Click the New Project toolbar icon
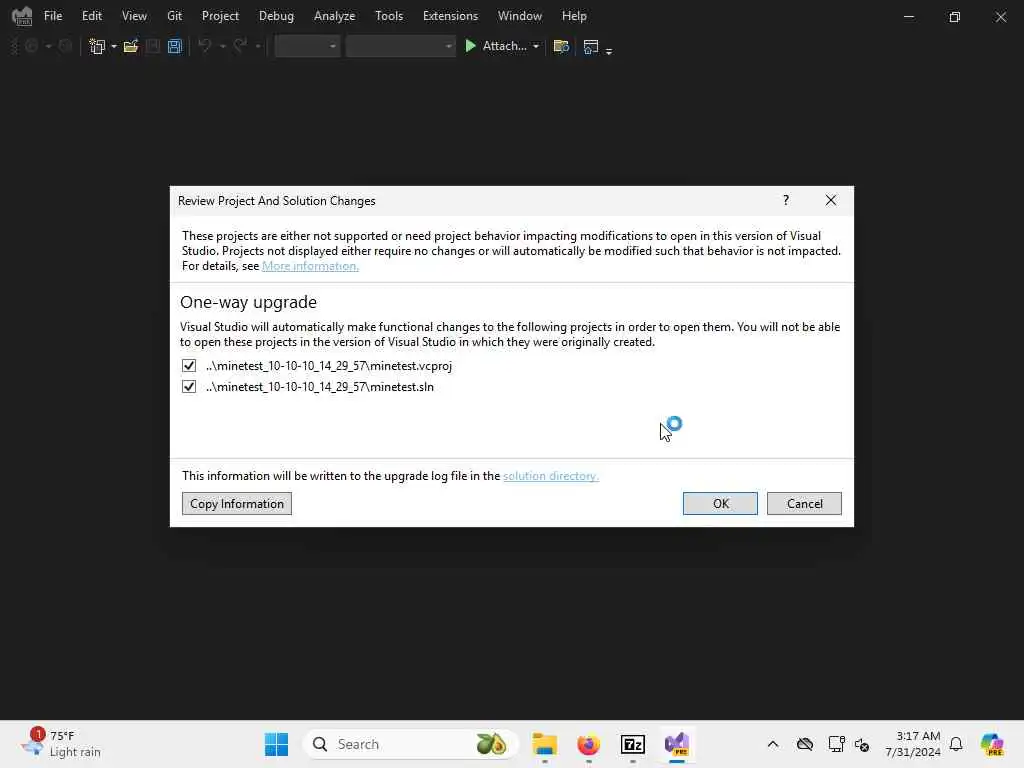The image size is (1024, 768). coord(97,46)
